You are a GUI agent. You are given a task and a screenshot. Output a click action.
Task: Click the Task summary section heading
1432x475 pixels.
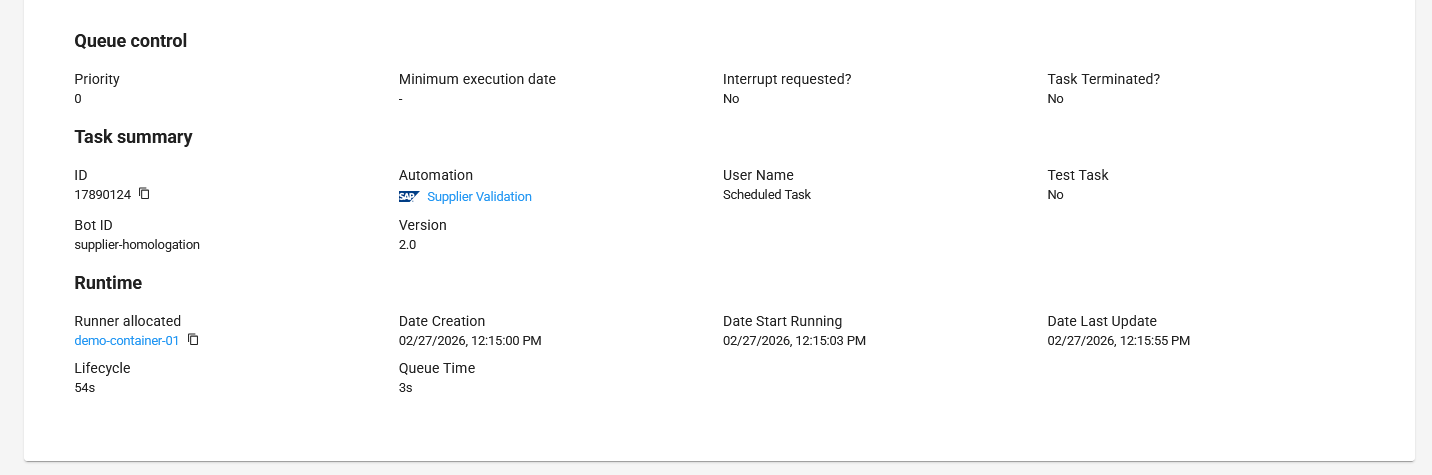(133, 137)
